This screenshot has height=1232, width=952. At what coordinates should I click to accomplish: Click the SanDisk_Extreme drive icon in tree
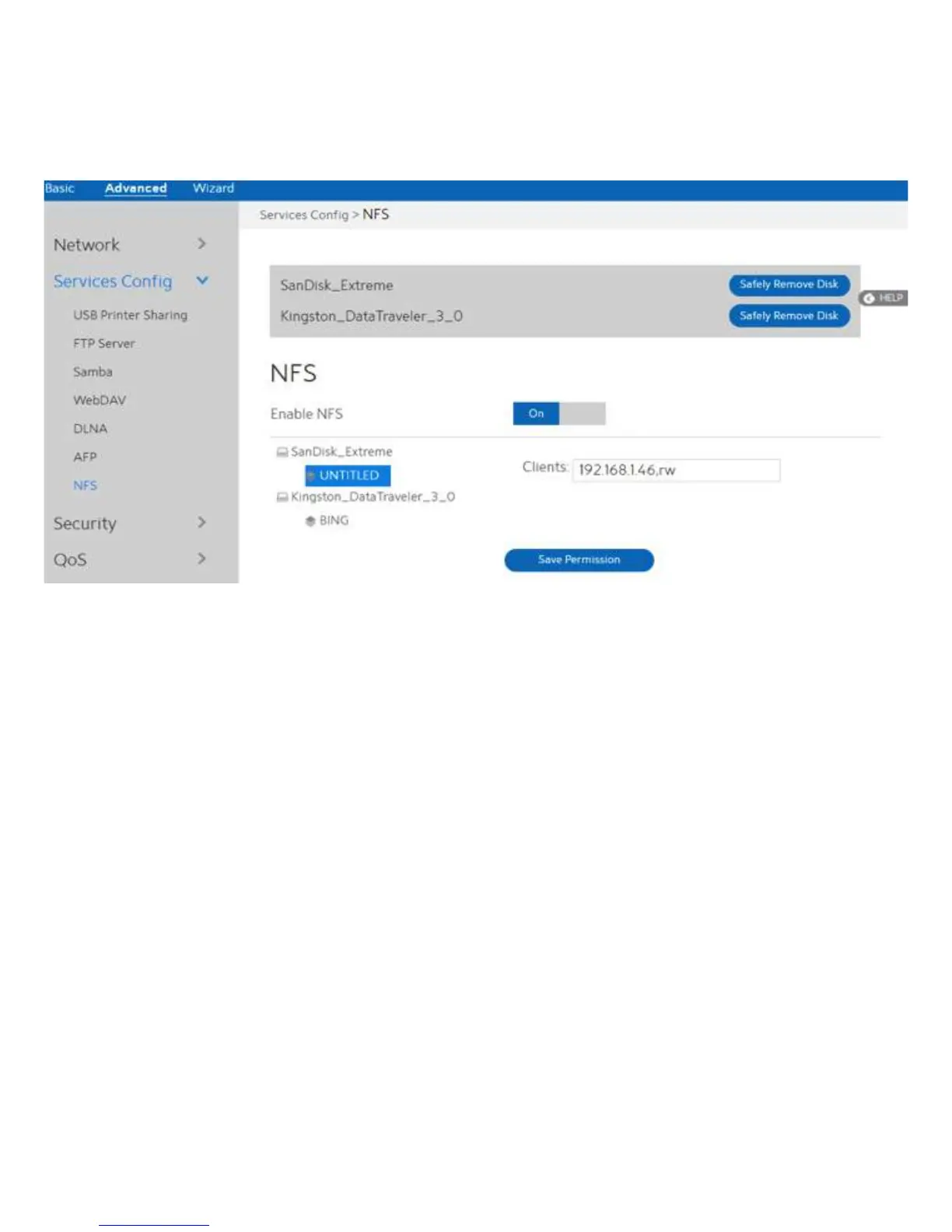coord(282,452)
